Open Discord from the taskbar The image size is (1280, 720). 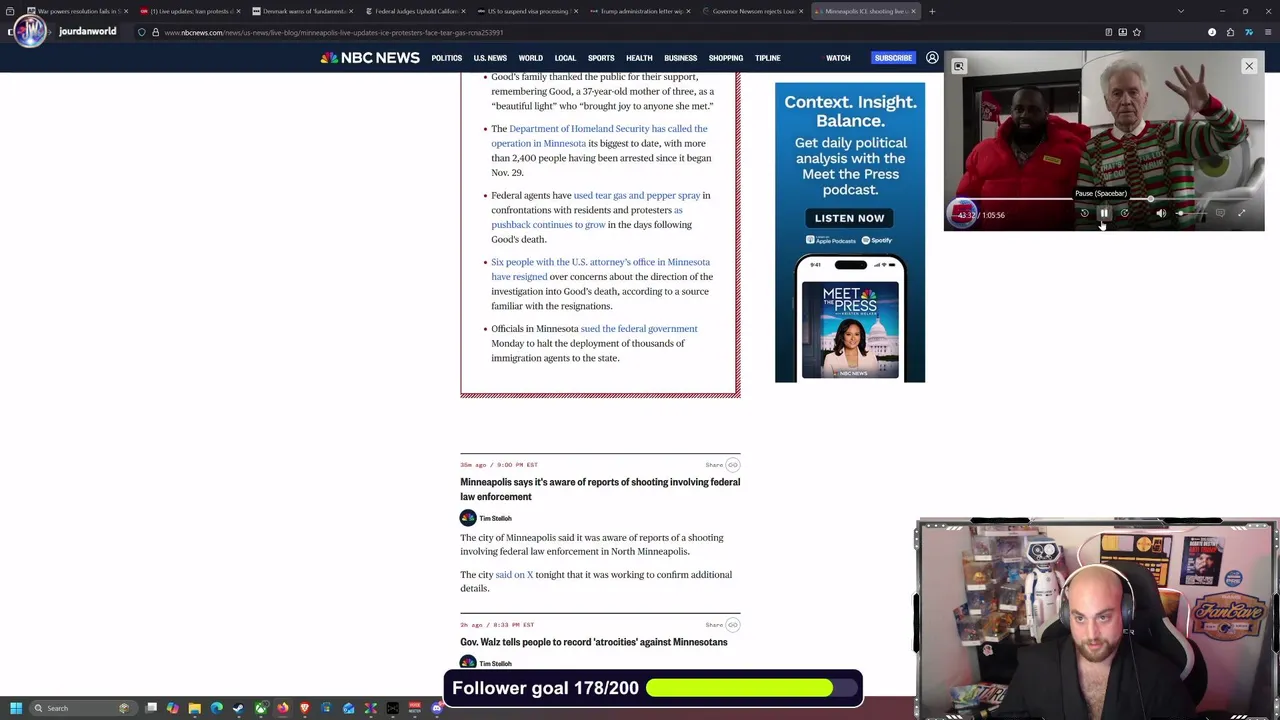437,708
